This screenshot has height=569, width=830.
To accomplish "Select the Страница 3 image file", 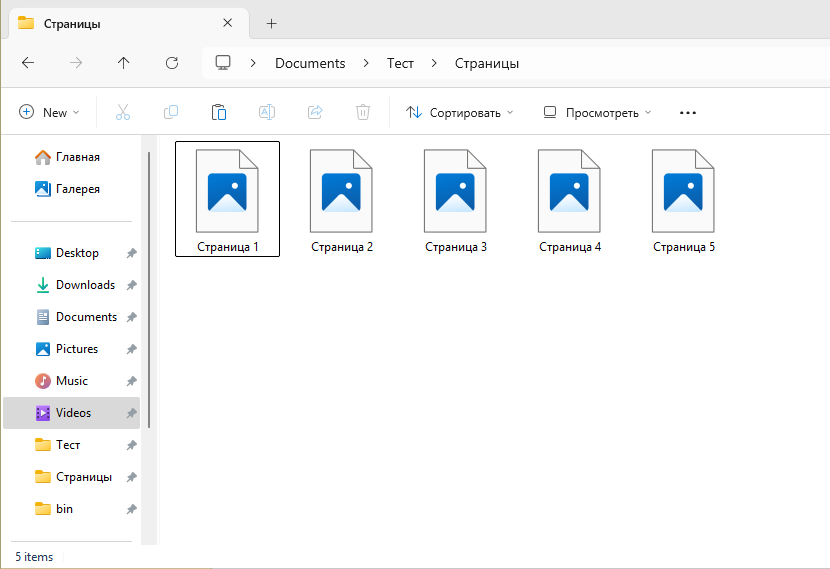I will pyautogui.click(x=455, y=198).
